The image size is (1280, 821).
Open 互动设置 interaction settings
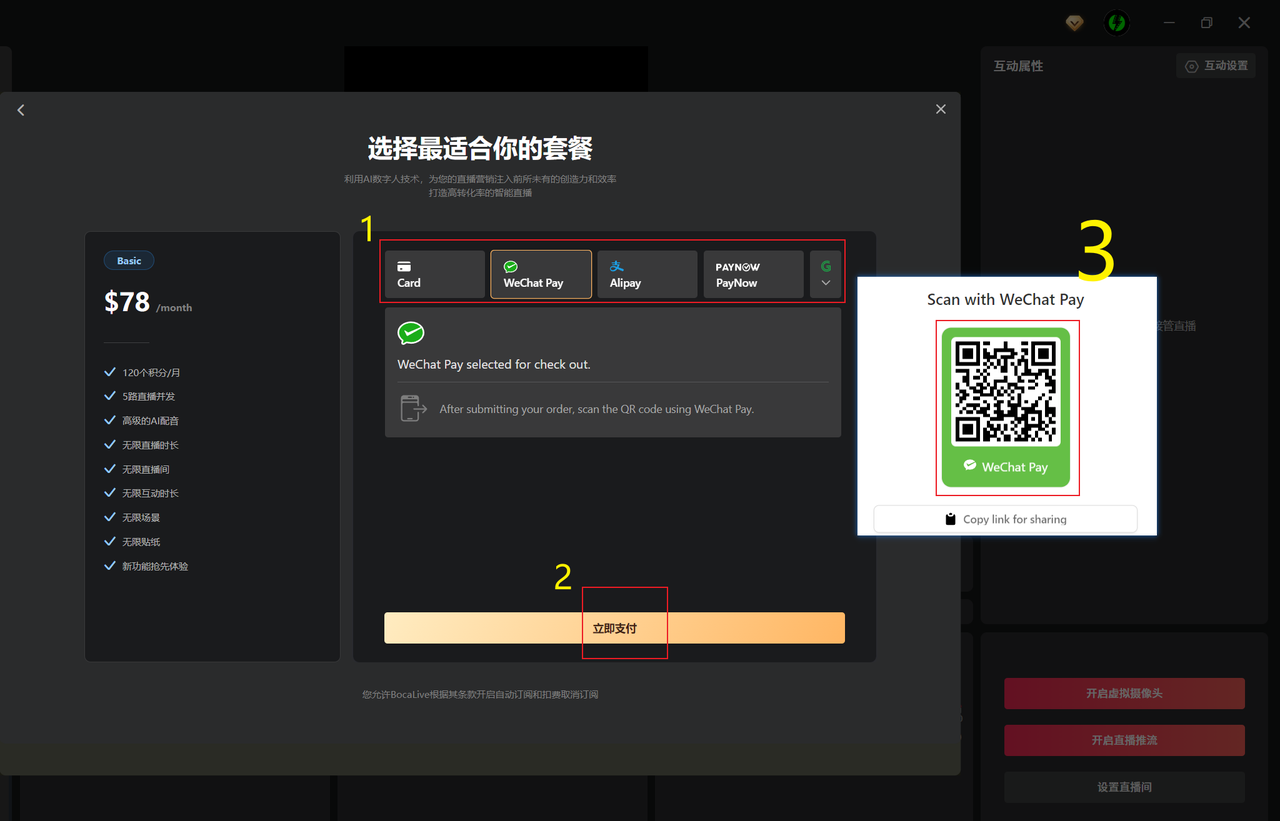click(1216, 66)
